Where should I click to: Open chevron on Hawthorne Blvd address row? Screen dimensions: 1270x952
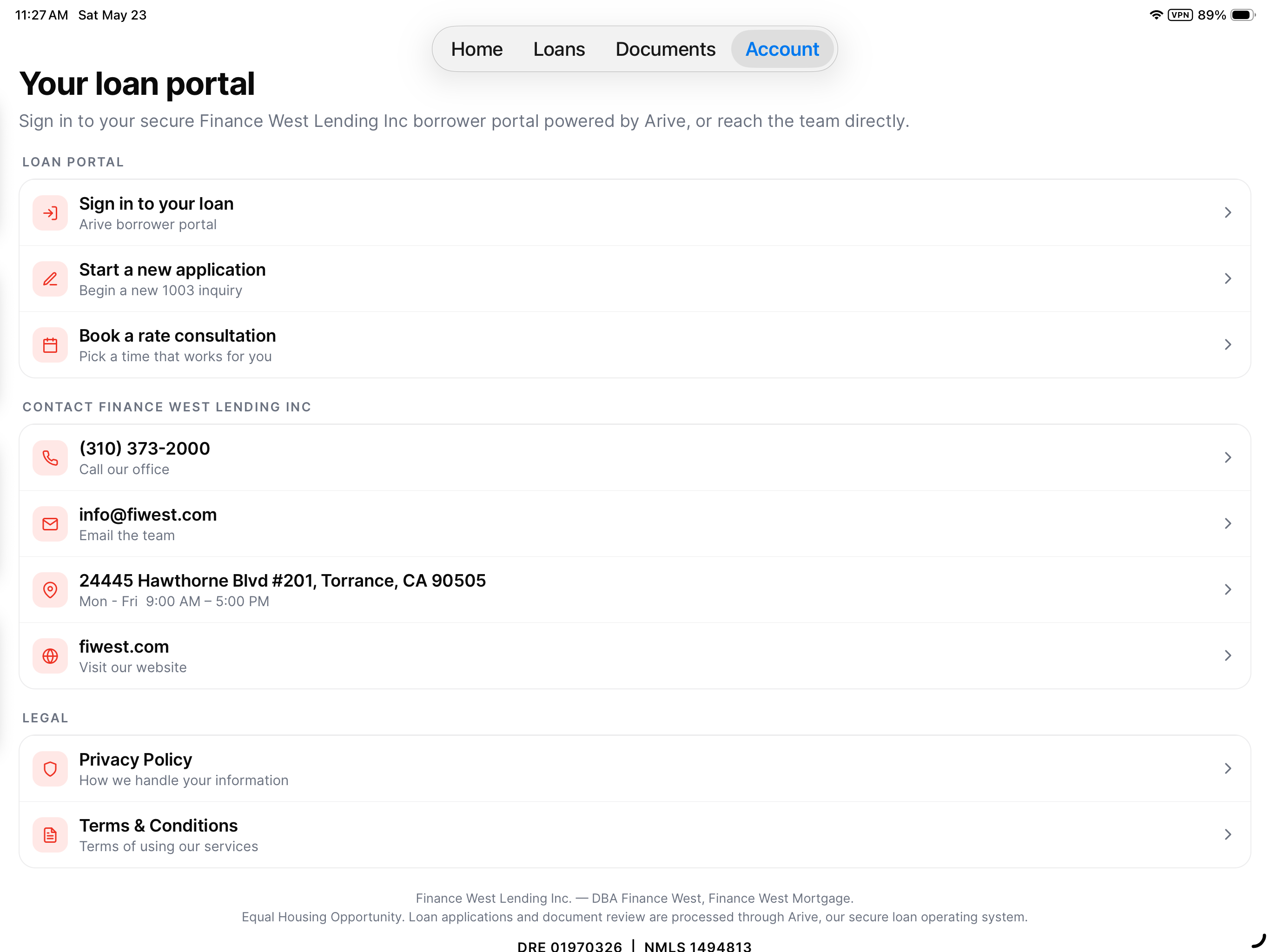click(1228, 590)
